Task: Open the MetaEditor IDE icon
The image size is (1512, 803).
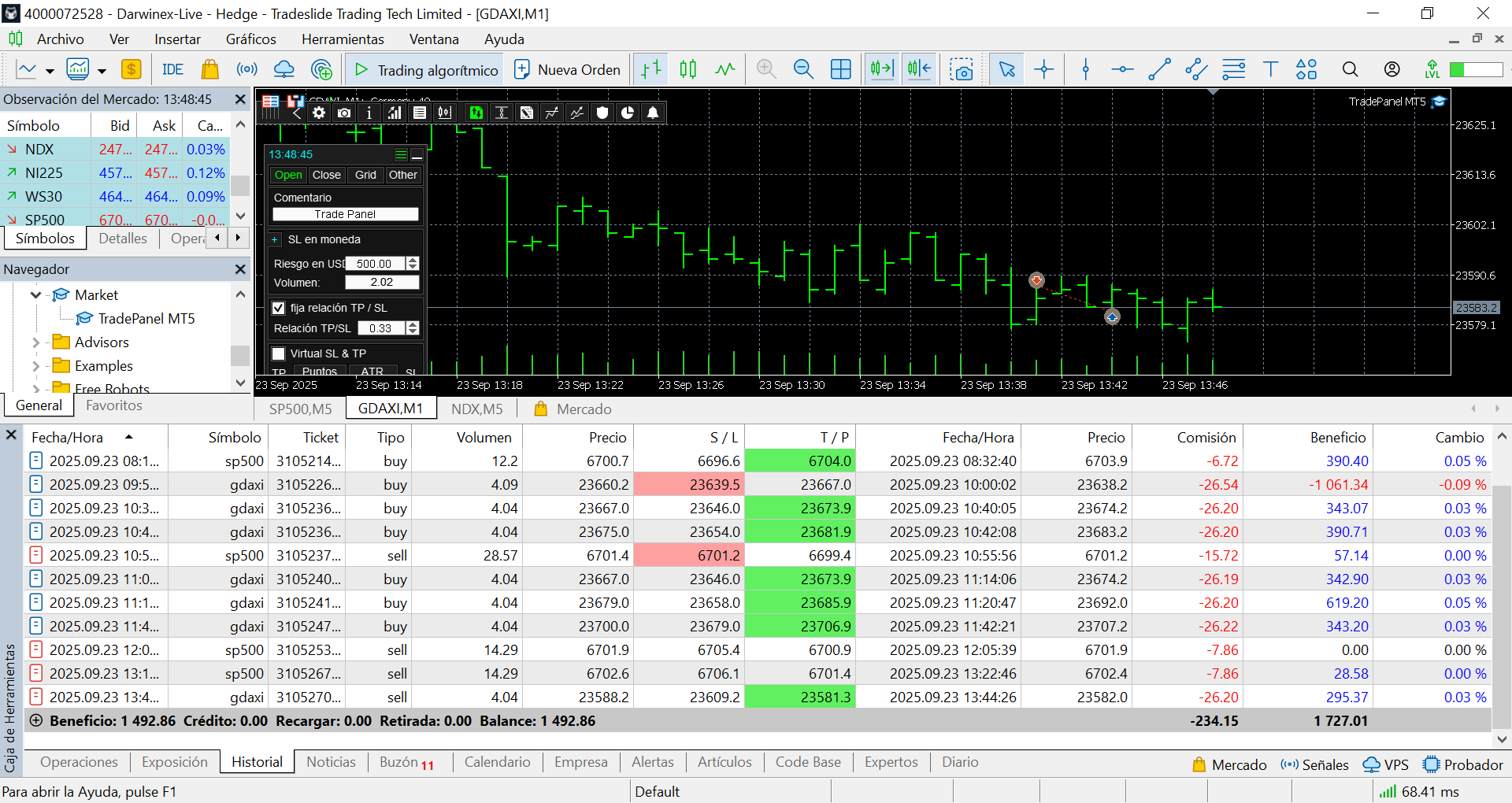Action: coord(172,69)
